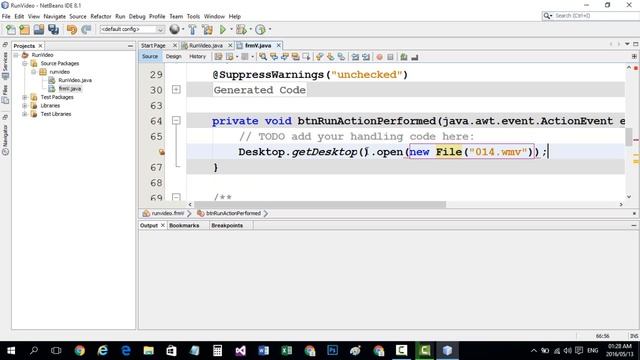Switch to the Bookmarks tab

[184, 225]
